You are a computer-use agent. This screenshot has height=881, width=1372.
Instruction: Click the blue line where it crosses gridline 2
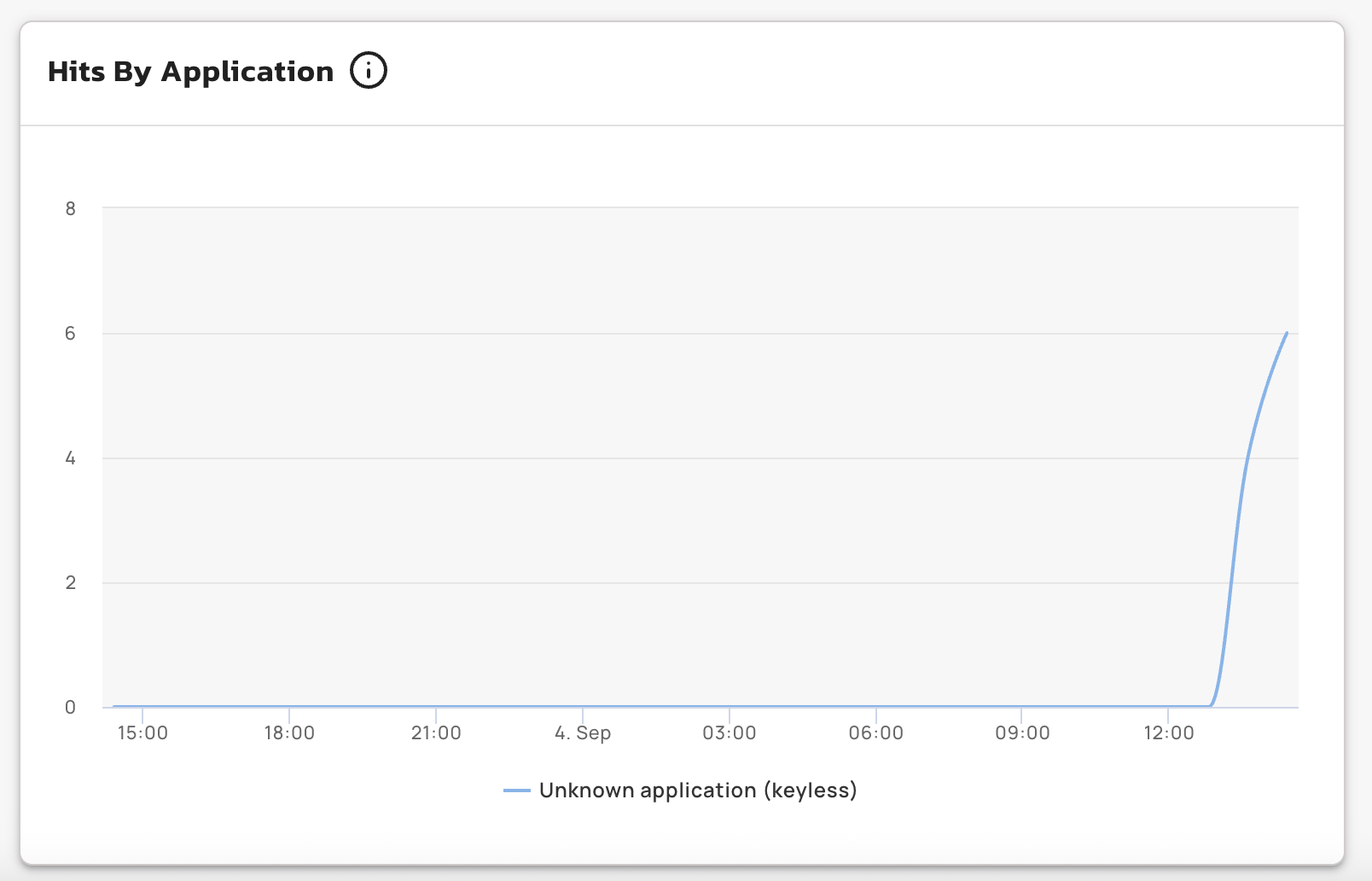[x=1230, y=583]
